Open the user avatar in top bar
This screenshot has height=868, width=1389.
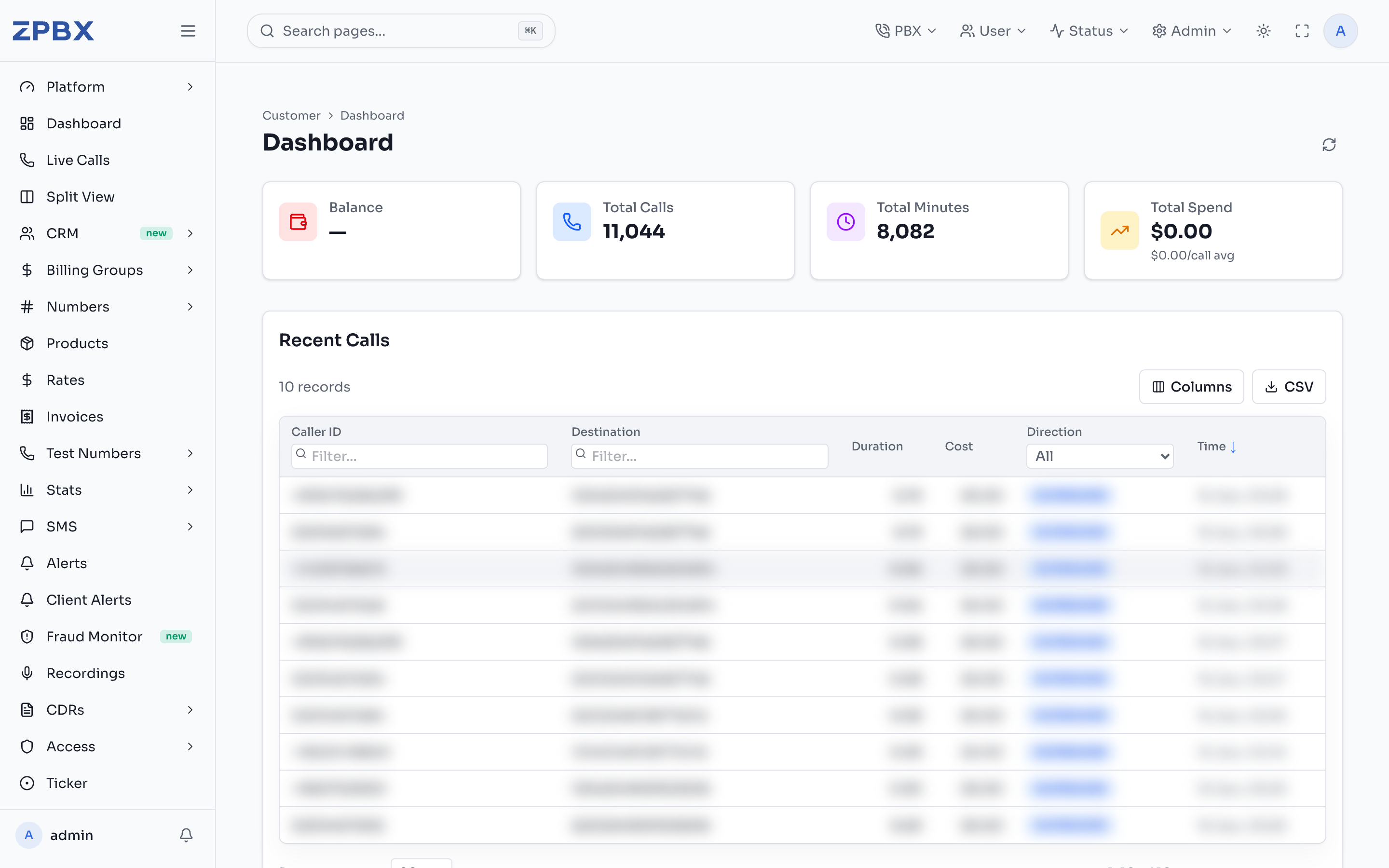[1340, 30]
